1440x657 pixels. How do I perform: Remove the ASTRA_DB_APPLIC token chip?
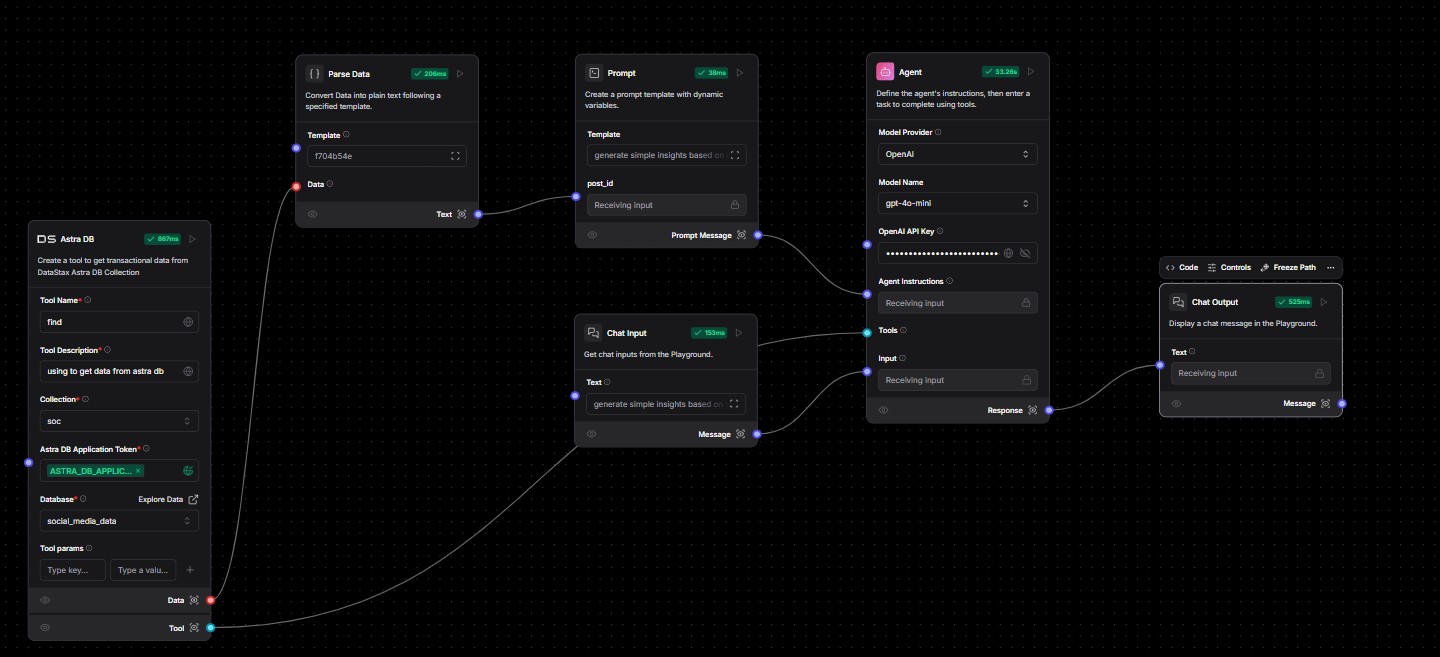(138, 470)
